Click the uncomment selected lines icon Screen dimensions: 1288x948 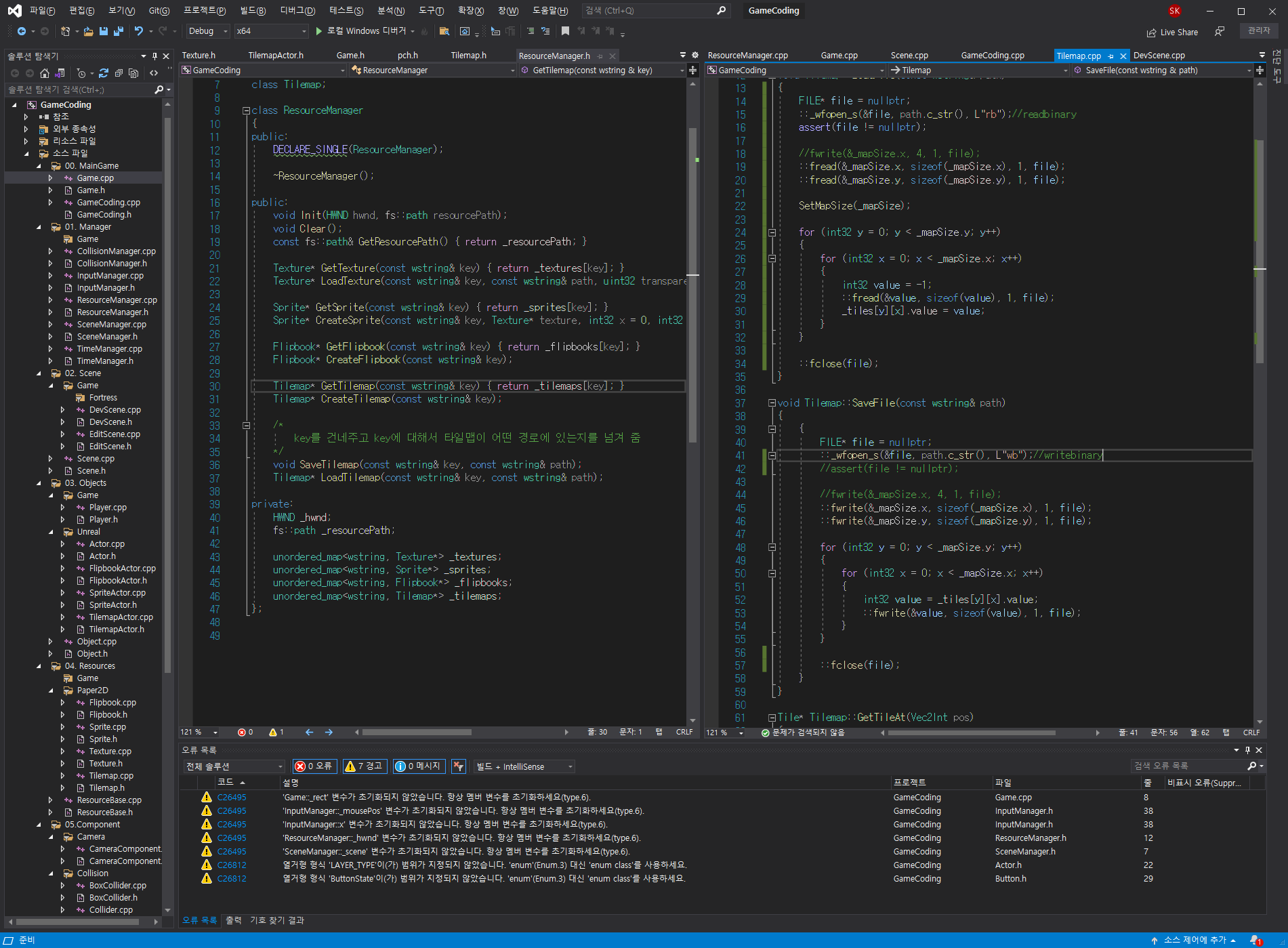tap(545, 31)
